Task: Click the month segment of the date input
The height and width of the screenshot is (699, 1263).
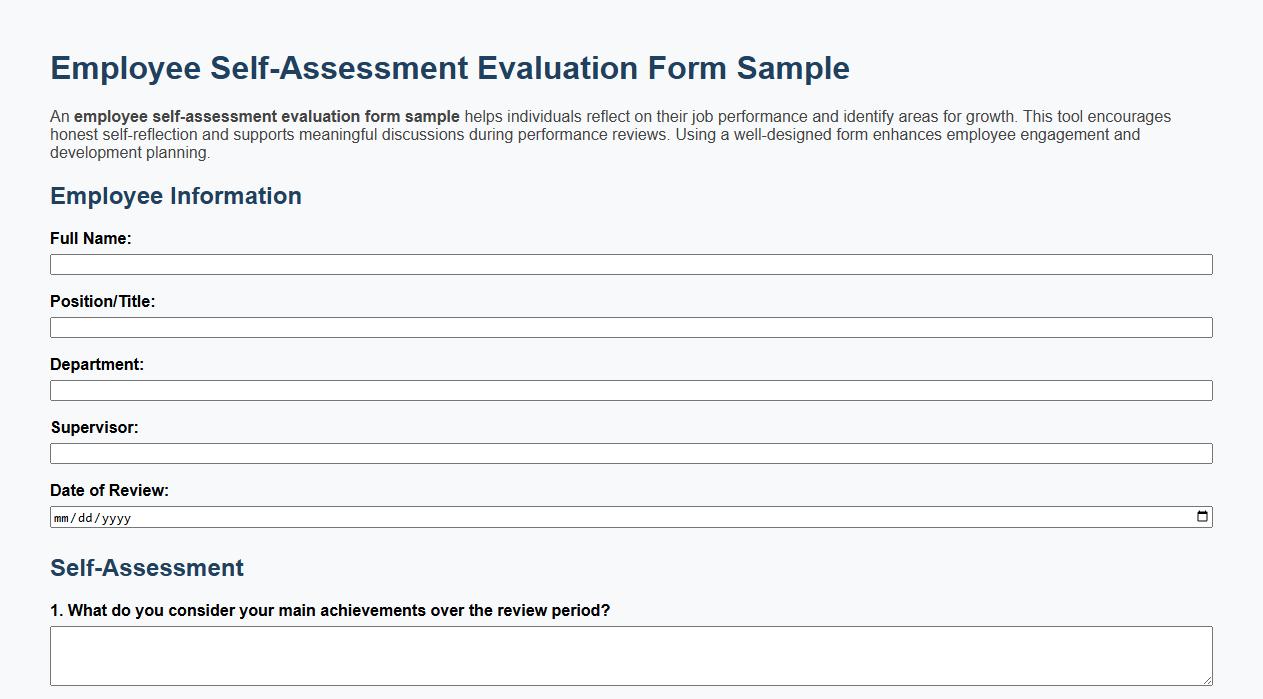Action: [62, 517]
